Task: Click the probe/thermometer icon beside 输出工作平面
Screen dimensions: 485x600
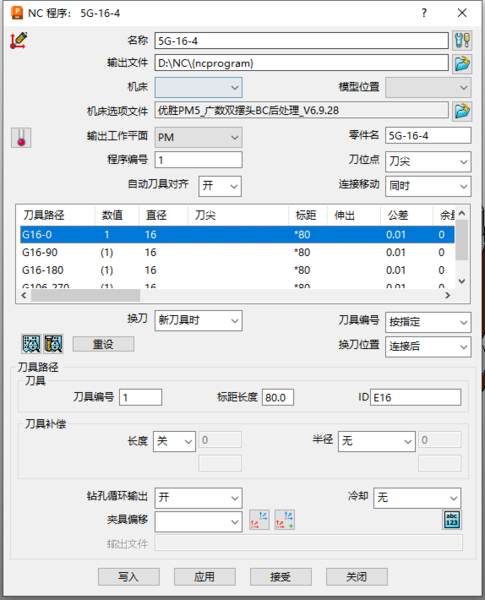Action: (21, 138)
